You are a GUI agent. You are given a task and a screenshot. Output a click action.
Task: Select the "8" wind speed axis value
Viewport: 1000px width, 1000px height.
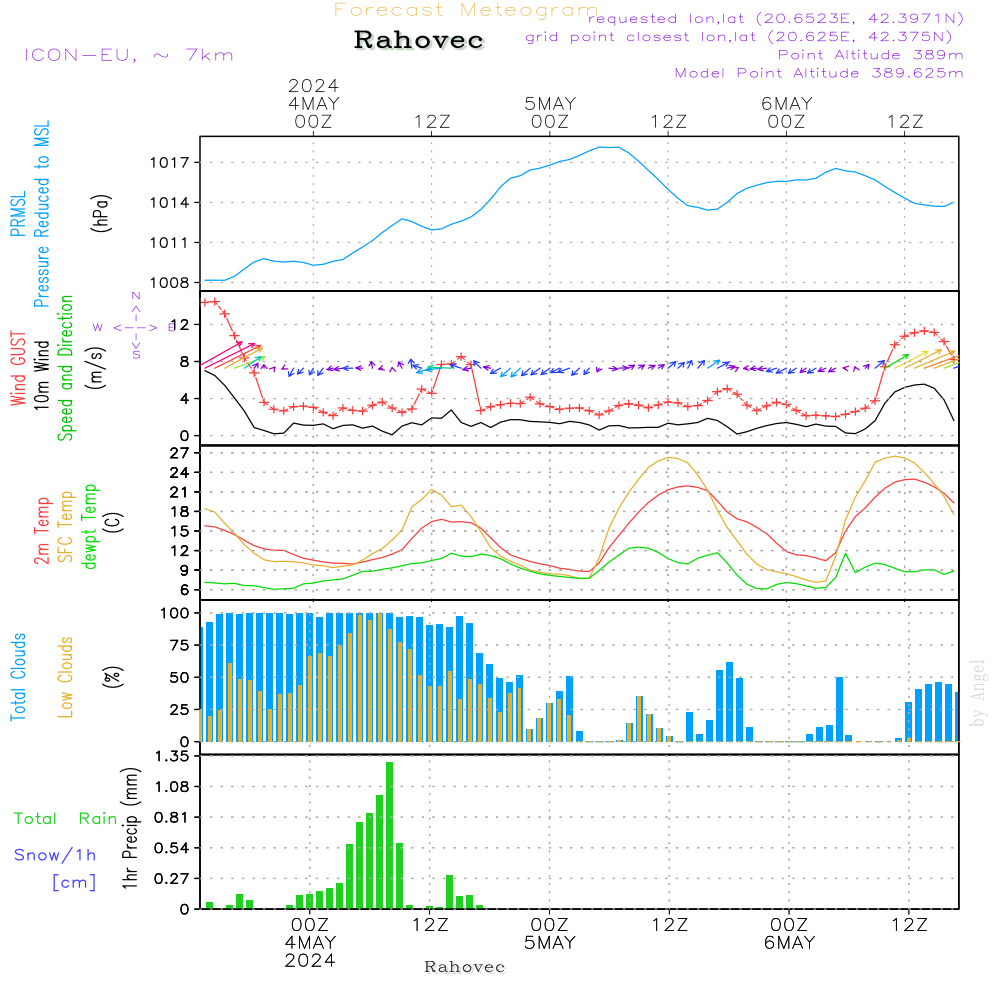pos(184,362)
